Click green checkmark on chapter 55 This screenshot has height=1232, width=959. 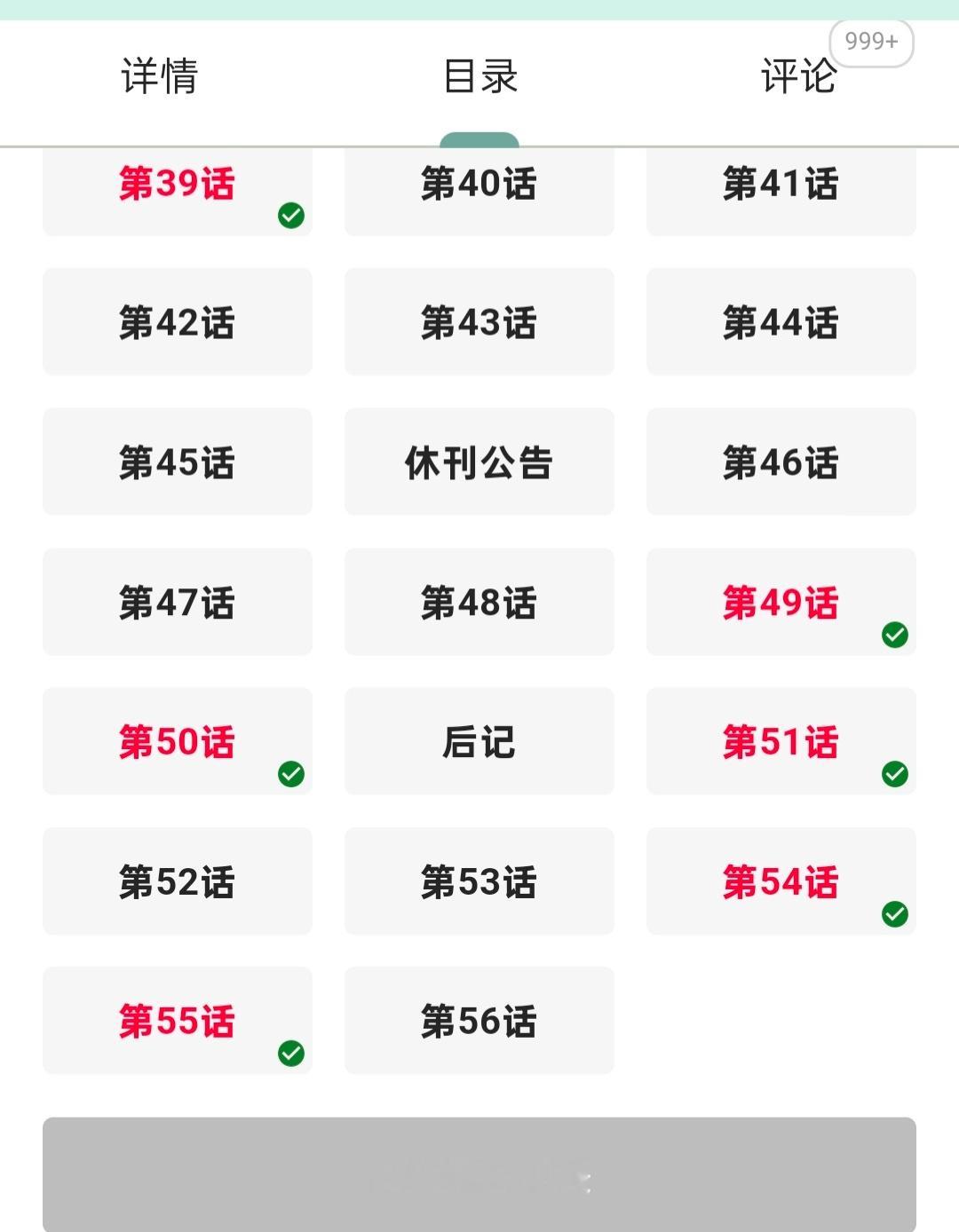click(291, 1053)
